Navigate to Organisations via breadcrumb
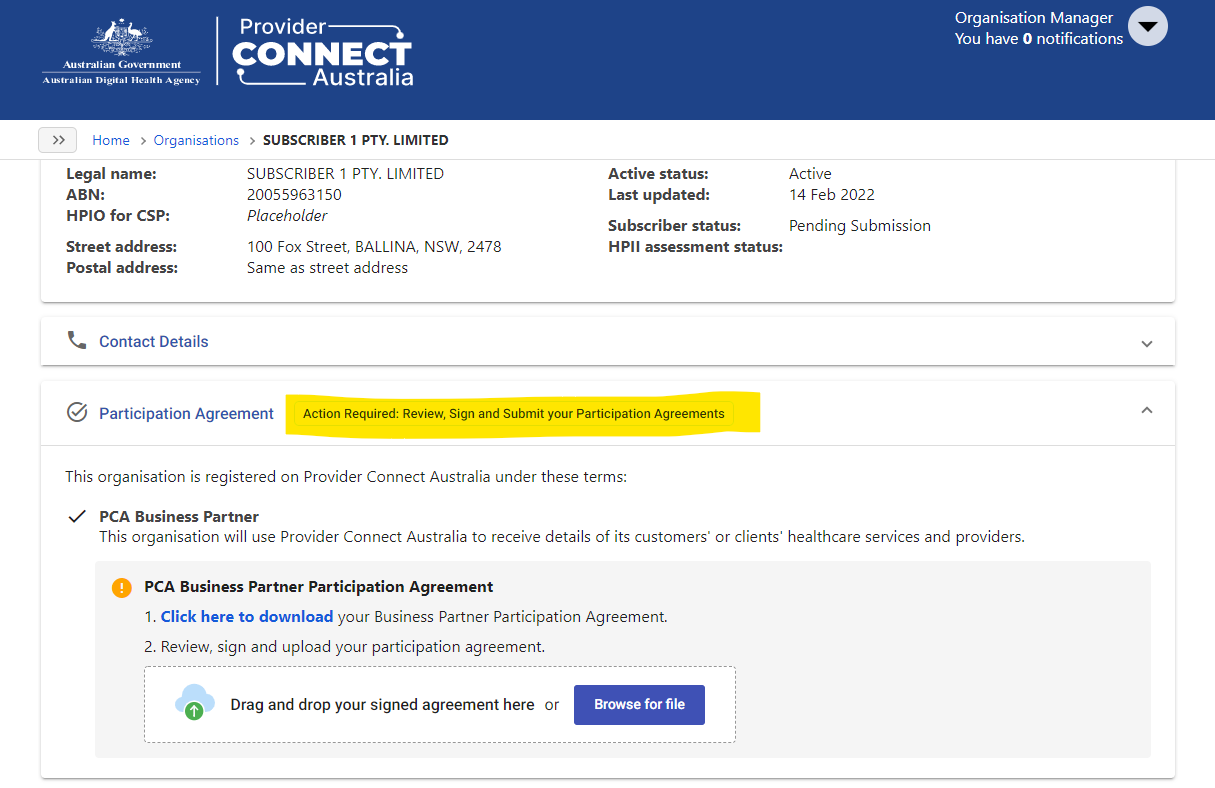 [196, 140]
